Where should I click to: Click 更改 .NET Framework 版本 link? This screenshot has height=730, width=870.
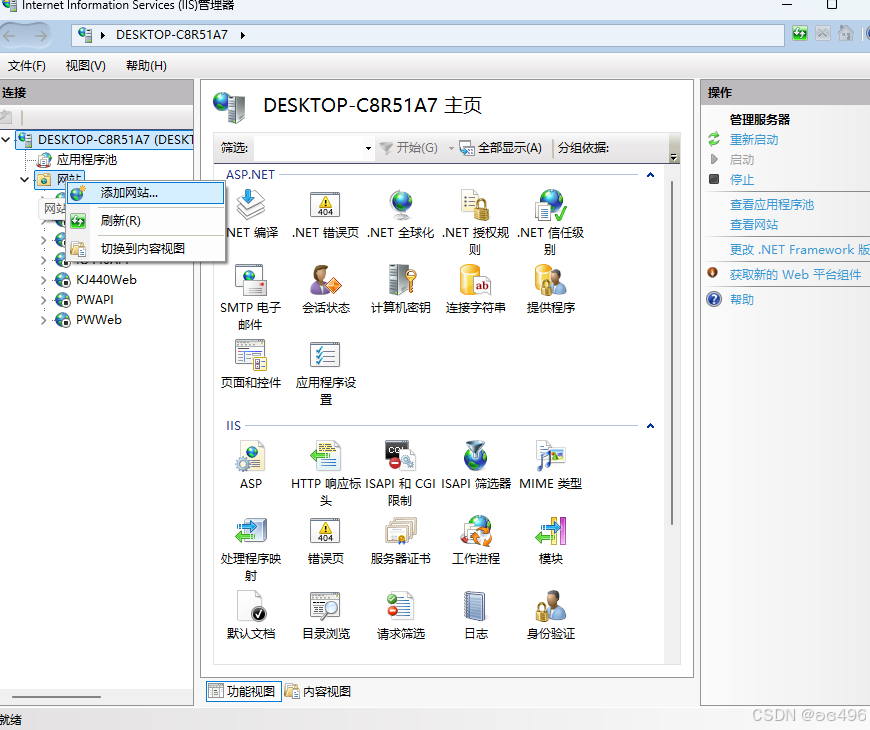click(x=800, y=250)
